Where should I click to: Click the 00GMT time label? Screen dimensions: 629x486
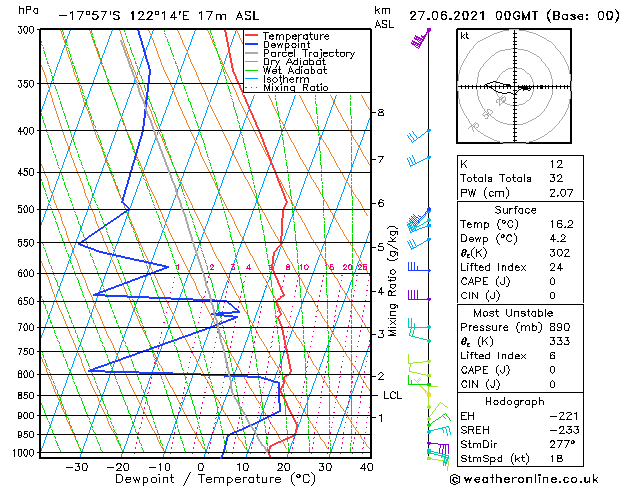[516, 16]
